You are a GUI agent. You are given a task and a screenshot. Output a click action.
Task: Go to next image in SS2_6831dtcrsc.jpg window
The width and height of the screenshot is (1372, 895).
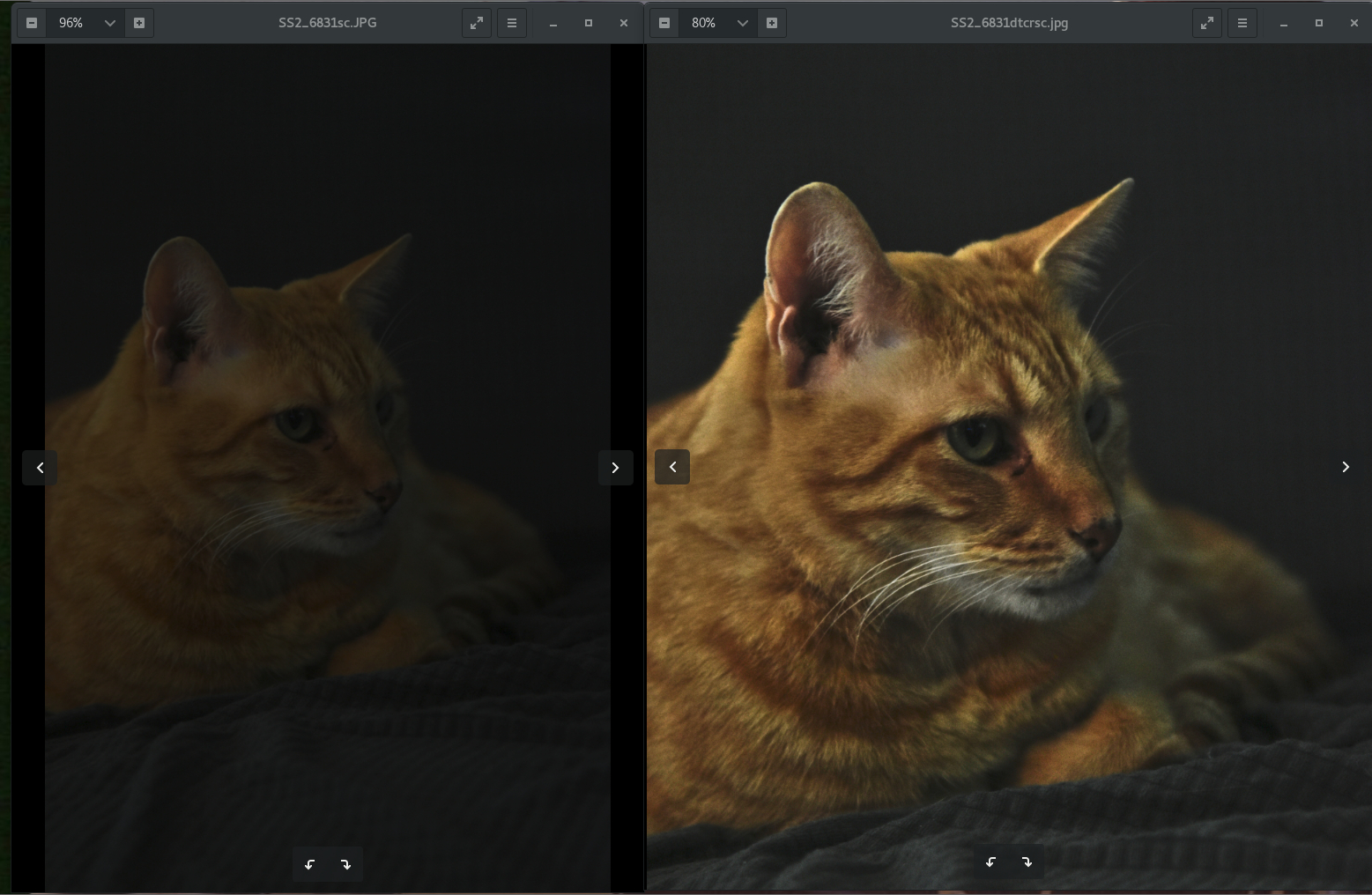(x=1346, y=467)
